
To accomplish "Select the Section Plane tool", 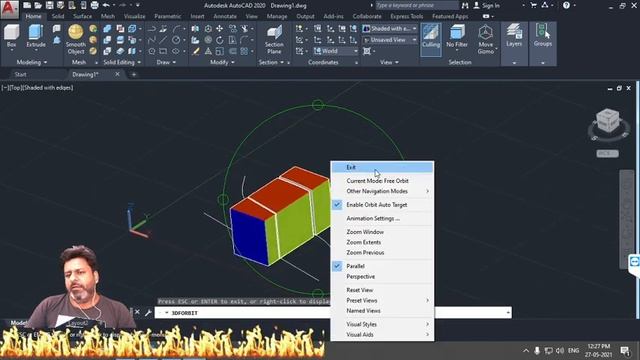I will tap(274, 39).
